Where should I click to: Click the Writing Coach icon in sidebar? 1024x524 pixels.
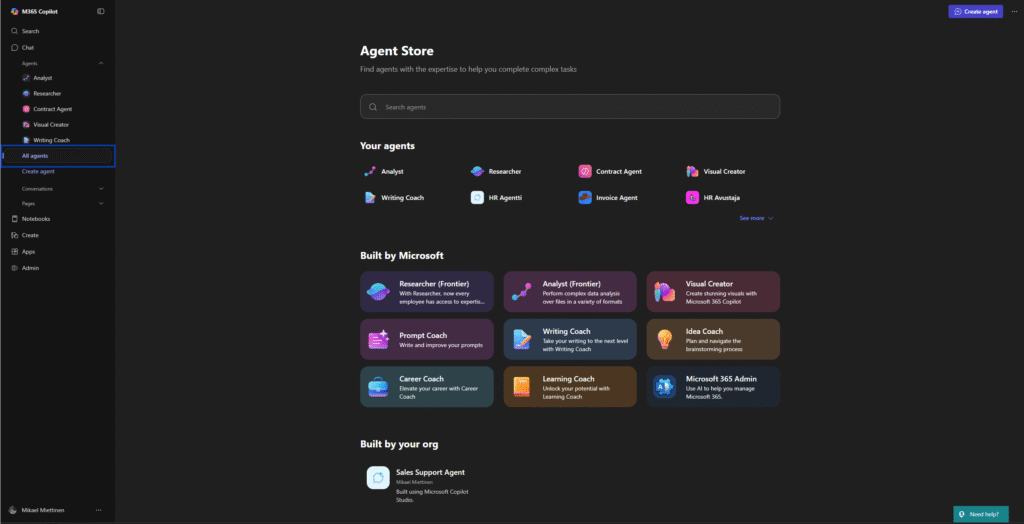coord(26,140)
